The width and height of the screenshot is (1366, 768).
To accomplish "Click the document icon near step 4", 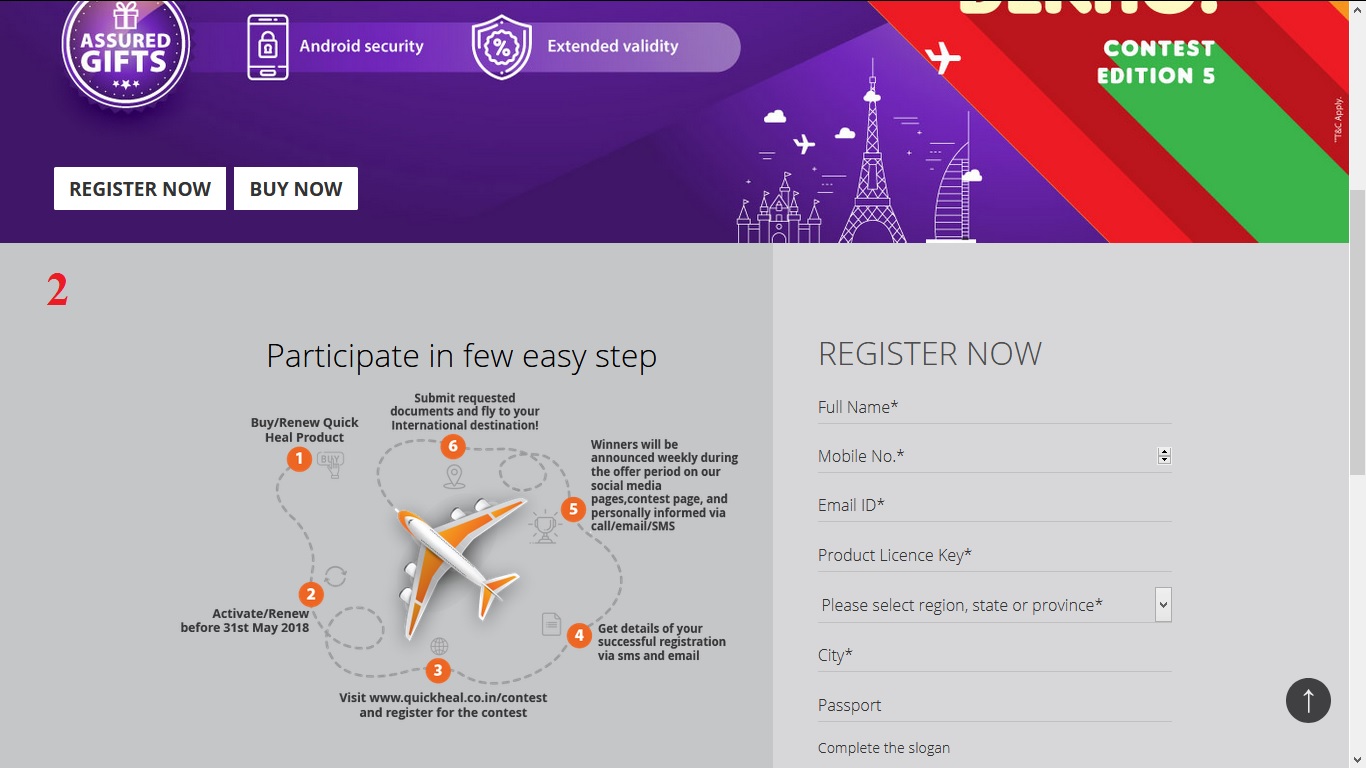I will coord(551,624).
